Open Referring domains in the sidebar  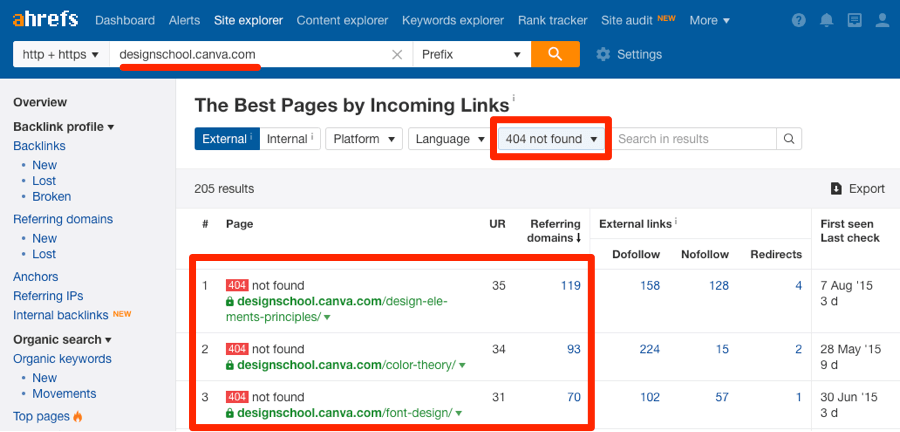coord(63,219)
